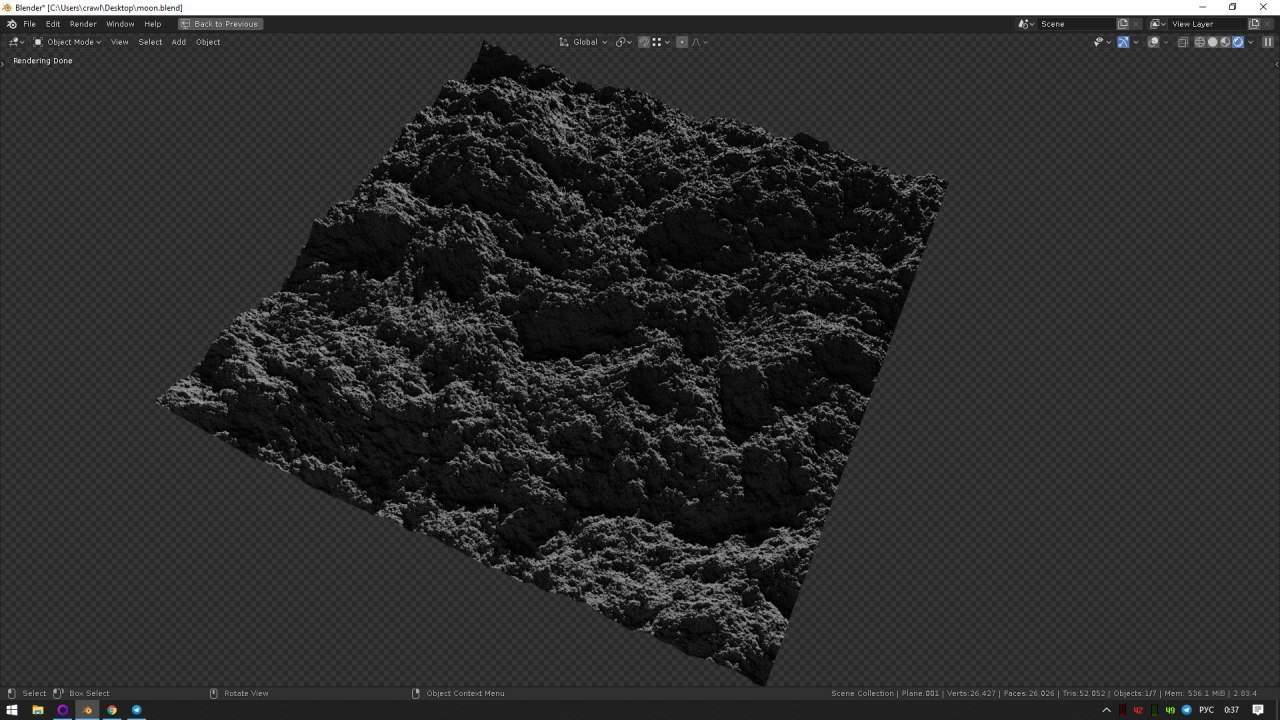1280x720 pixels.
Task: Open Chrome from the taskbar
Action: click(x=112, y=710)
